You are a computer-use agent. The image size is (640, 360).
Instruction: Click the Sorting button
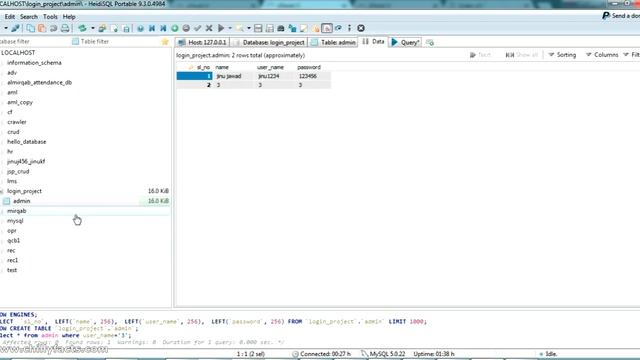(x=562, y=55)
